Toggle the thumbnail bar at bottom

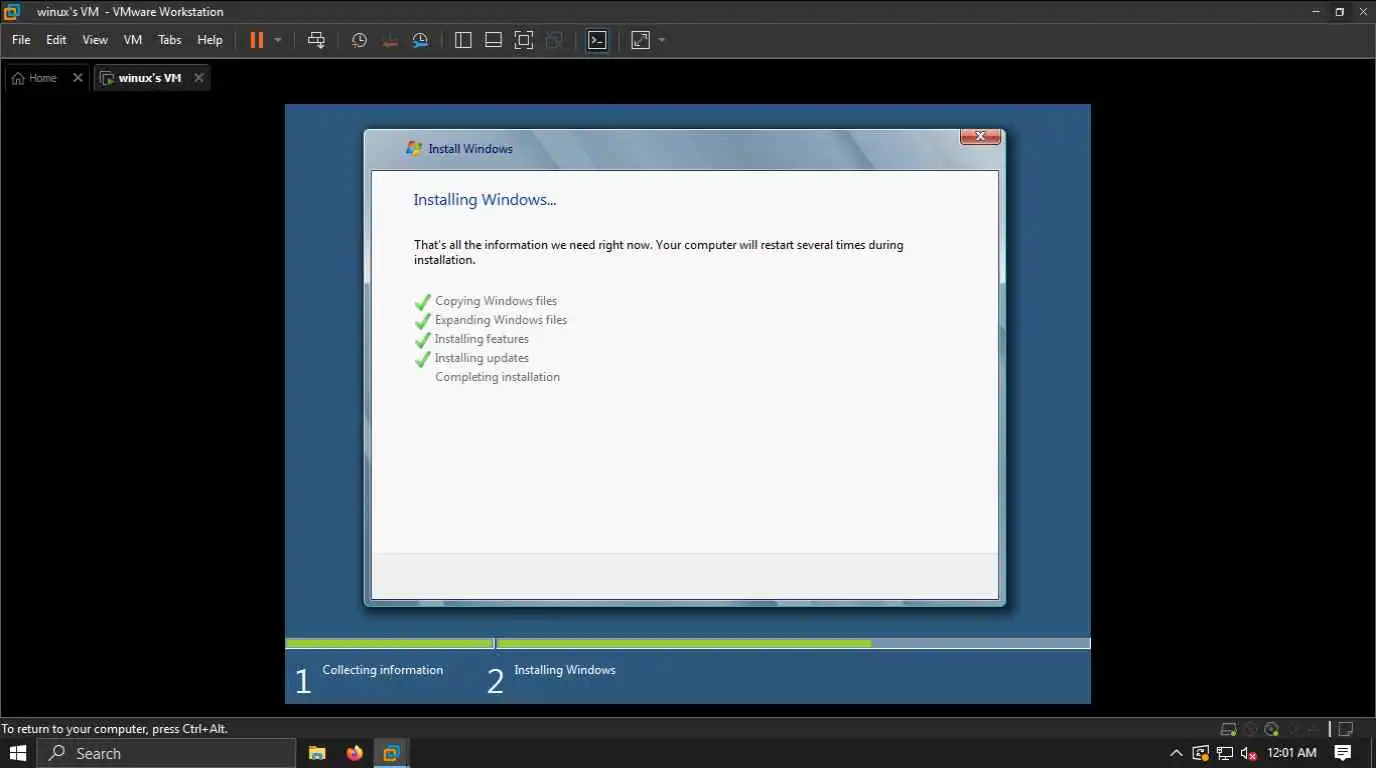[493, 40]
